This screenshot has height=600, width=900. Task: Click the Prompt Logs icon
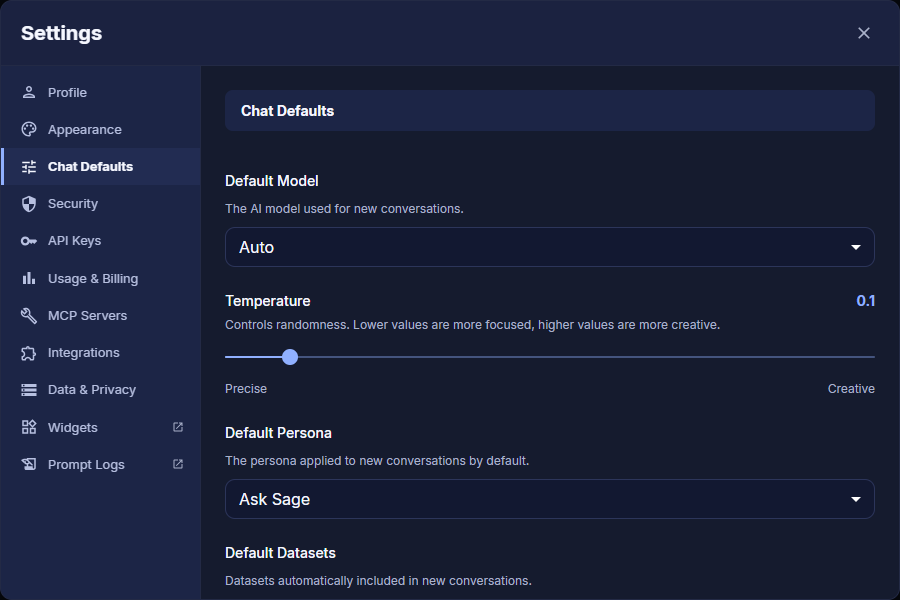(29, 464)
